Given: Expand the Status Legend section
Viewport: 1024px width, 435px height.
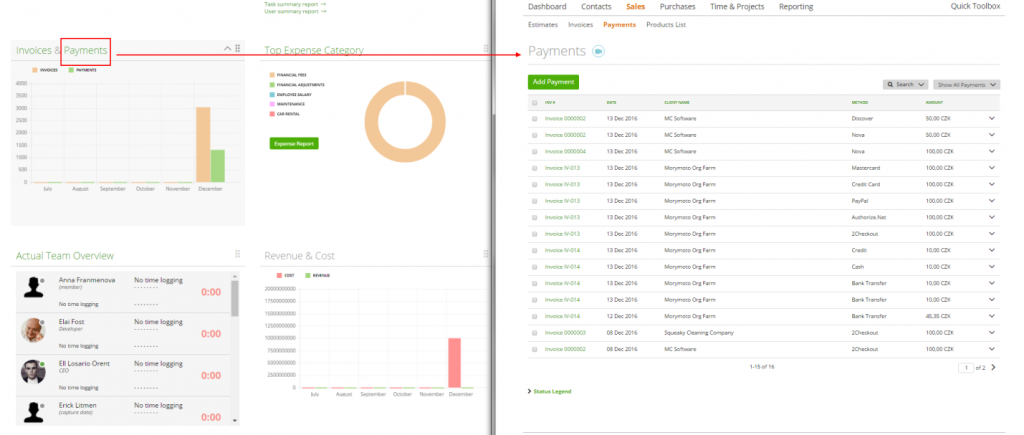Looking at the screenshot, I should (x=549, y=391).
